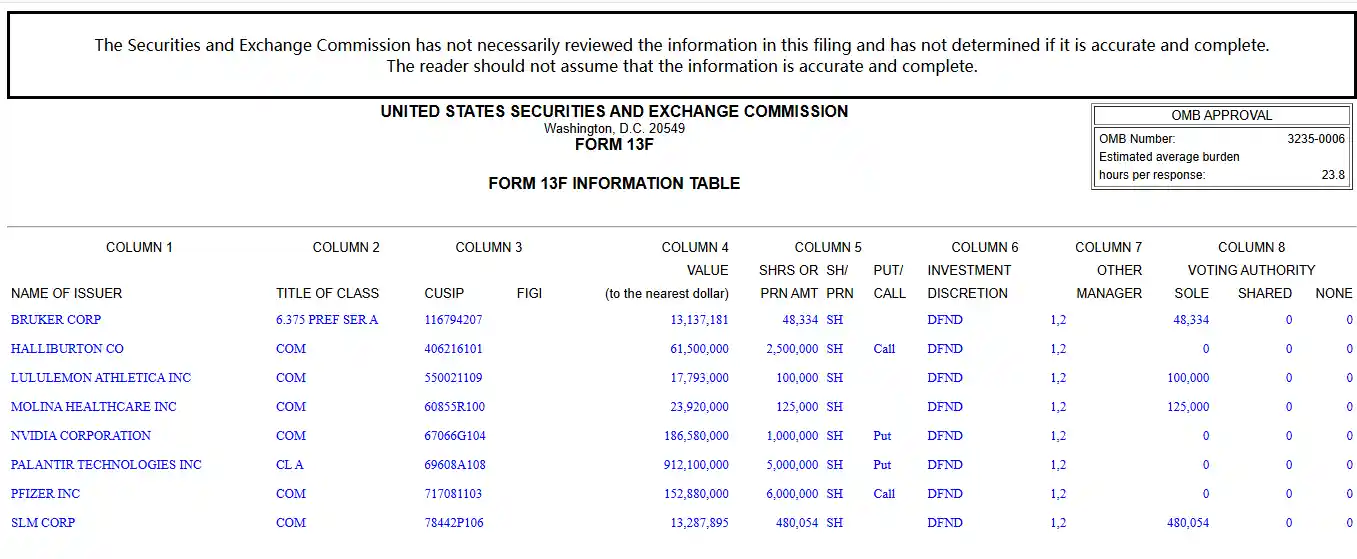Click the PFIZER INC issuer name
The image size is (1357, 559).
point(46,494)
